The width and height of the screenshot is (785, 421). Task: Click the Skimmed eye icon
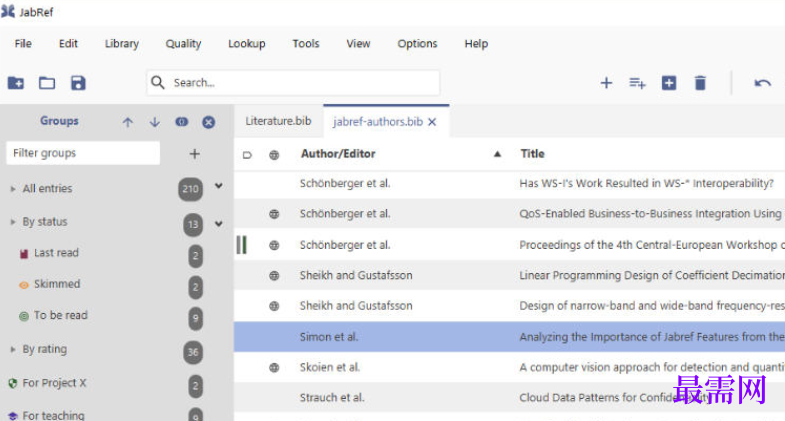point(24,285)
